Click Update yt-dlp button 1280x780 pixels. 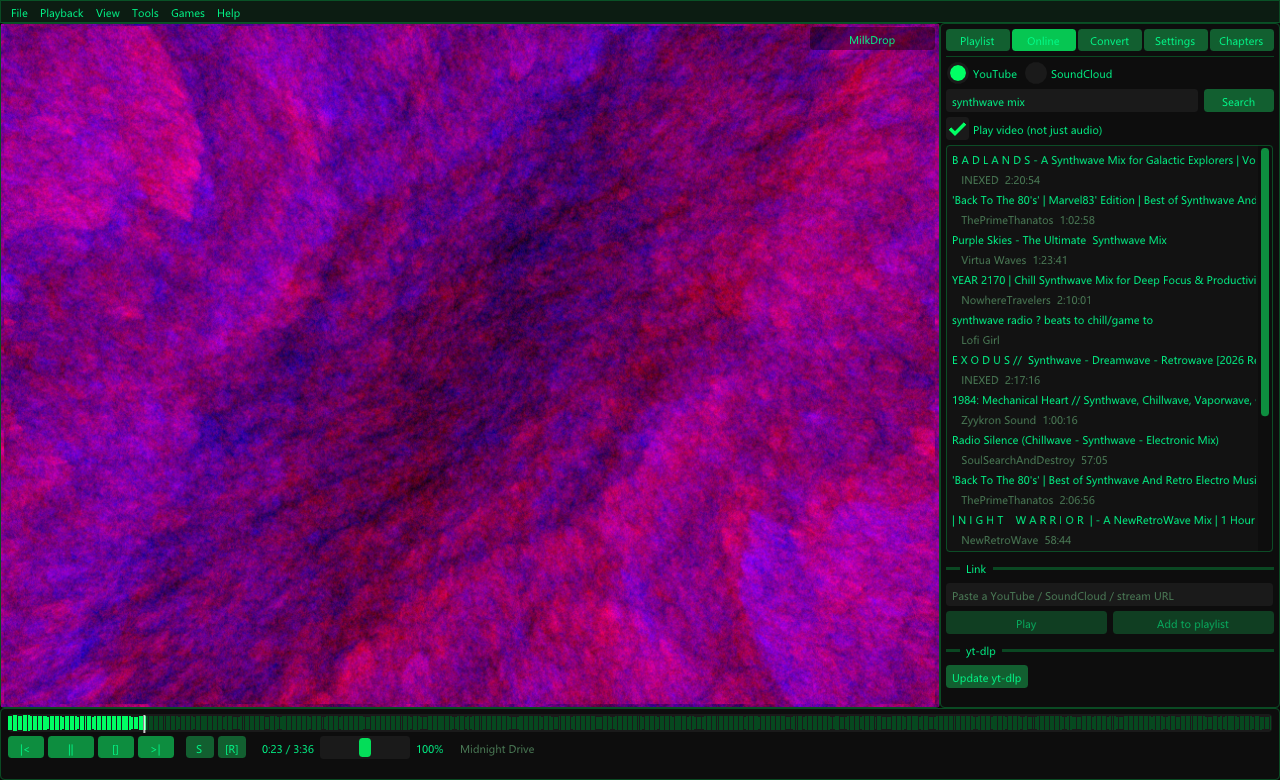986,677
